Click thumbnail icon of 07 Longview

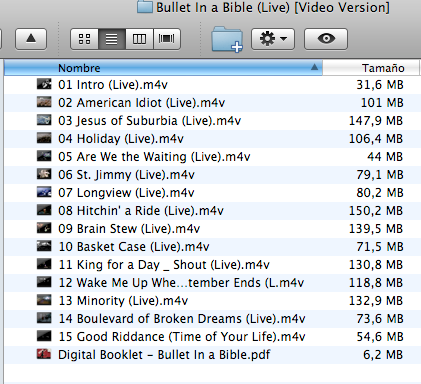click(x=44, y=192)
